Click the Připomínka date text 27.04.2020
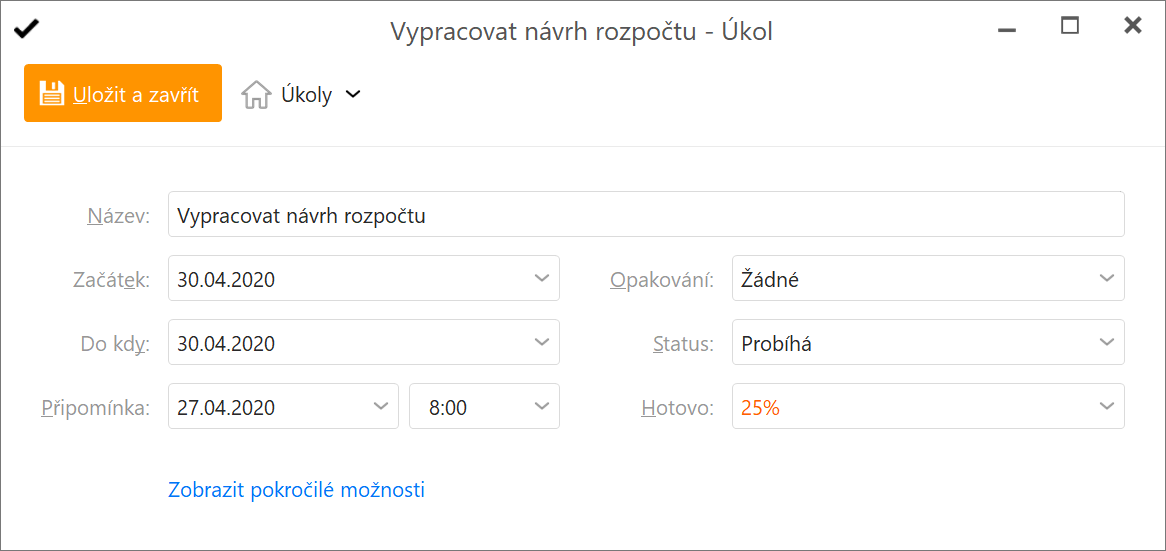Screen dimensions: 1166x551 (x=226, y=407)
